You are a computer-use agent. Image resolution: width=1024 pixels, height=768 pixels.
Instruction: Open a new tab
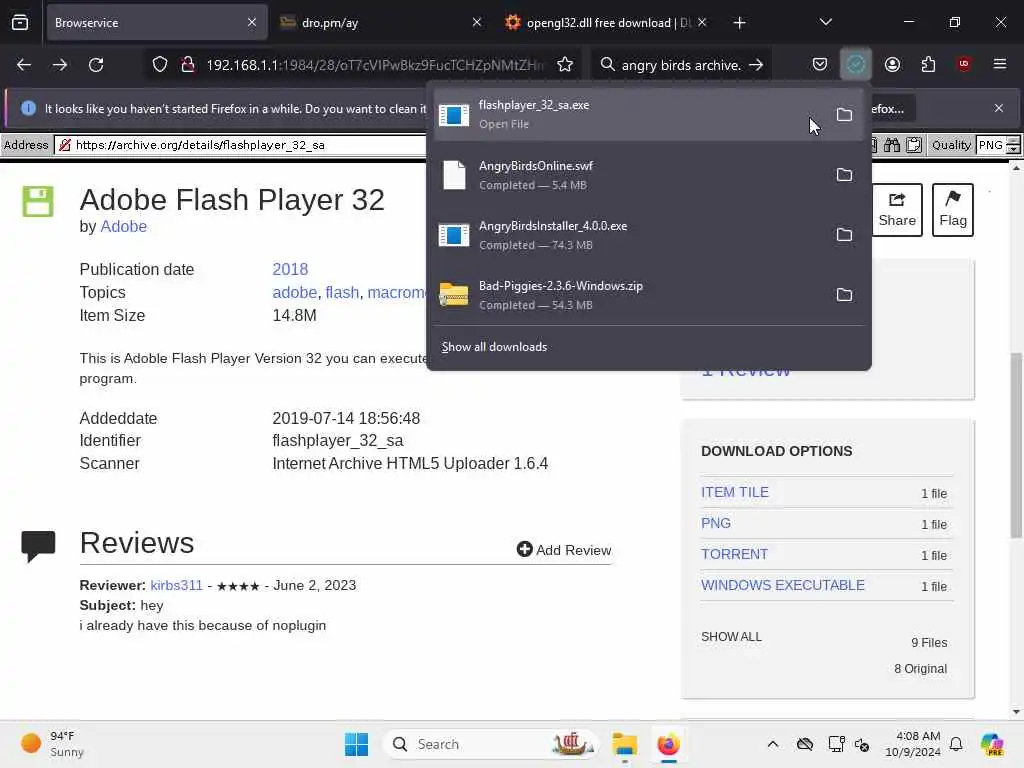(739, 23)
